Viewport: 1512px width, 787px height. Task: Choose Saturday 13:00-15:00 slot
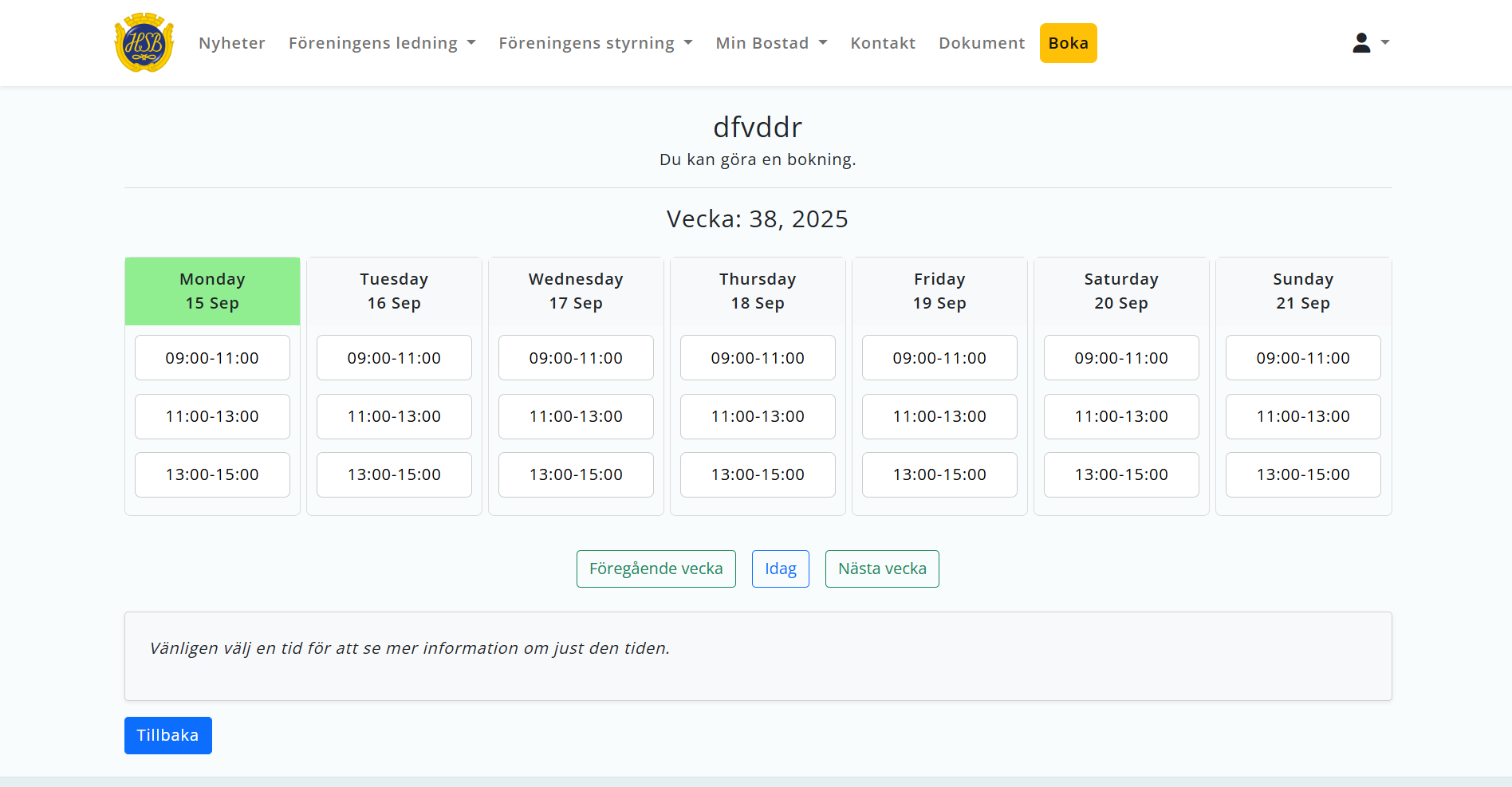pos(1121,474)
